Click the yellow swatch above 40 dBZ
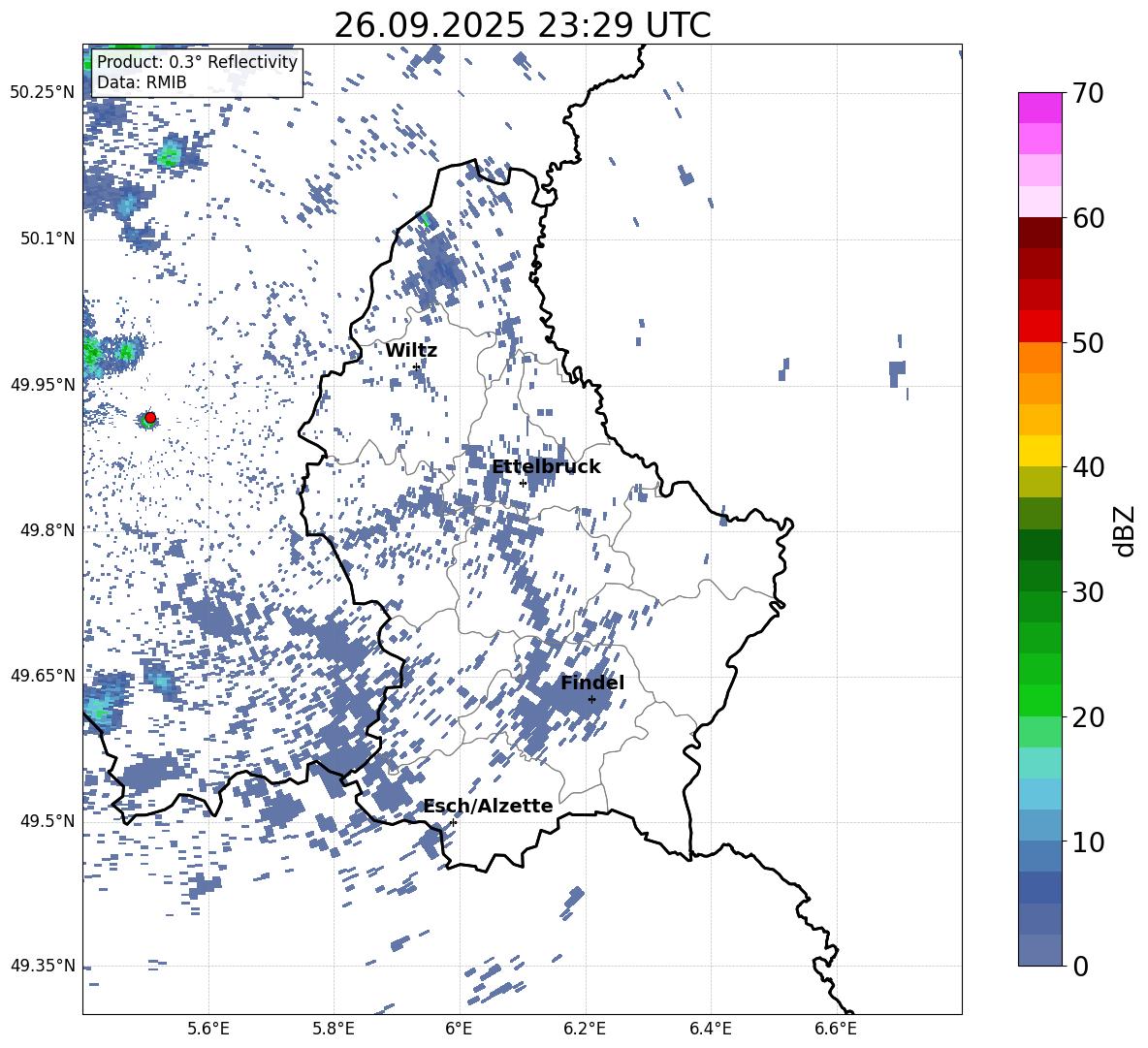The width and height of the screenshot is (1148, 1048). point(1039,451)
